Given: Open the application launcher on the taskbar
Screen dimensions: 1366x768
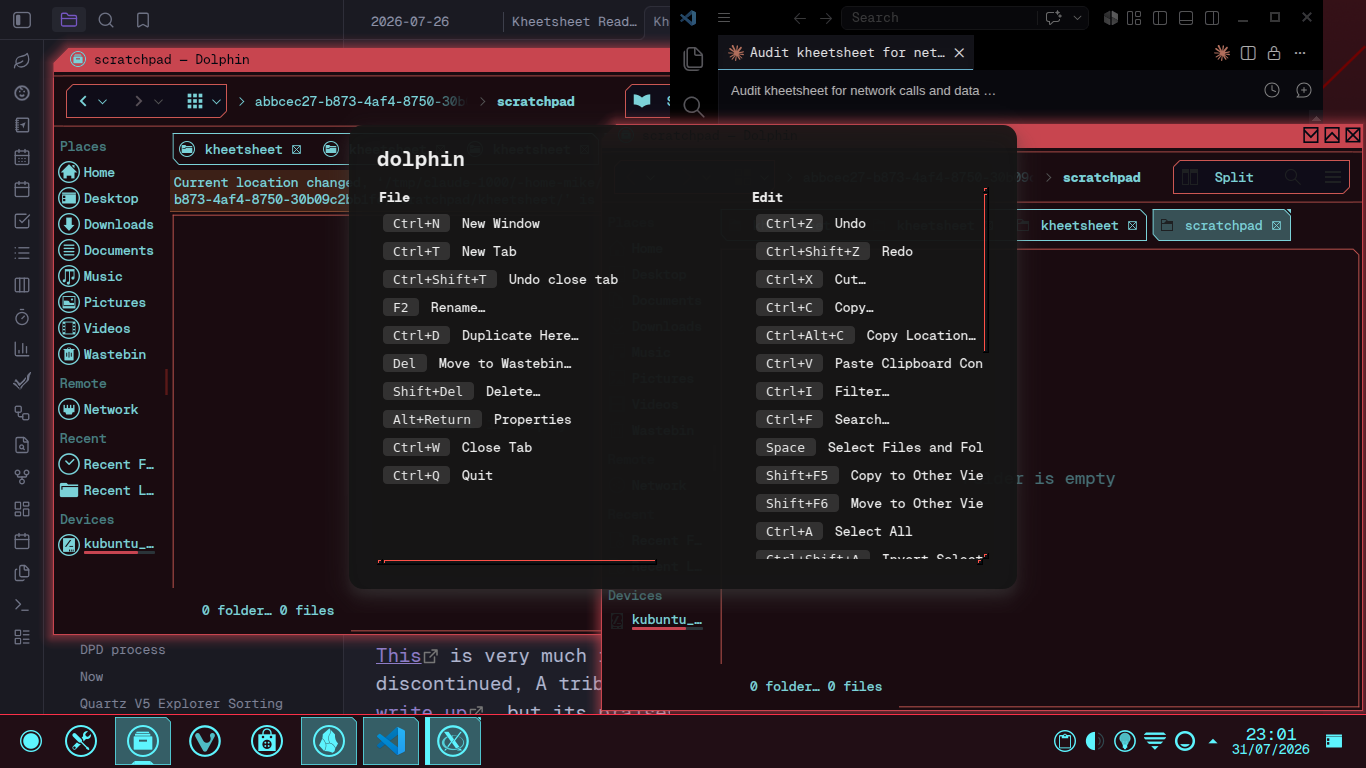Looking at the screenshot, I should pos(31,741).
